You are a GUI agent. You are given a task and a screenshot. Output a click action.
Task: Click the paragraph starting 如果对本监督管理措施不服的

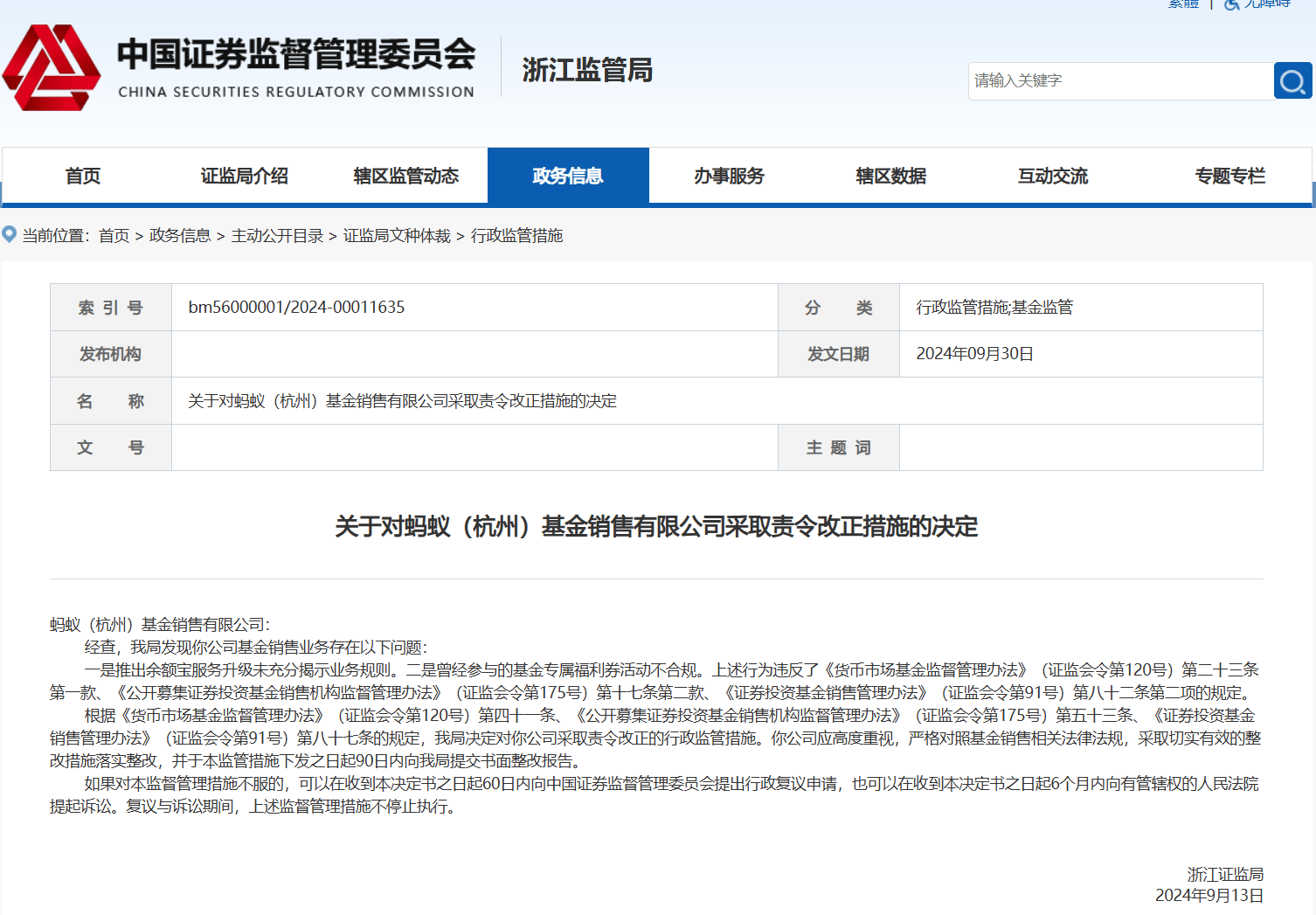[655, 795]
